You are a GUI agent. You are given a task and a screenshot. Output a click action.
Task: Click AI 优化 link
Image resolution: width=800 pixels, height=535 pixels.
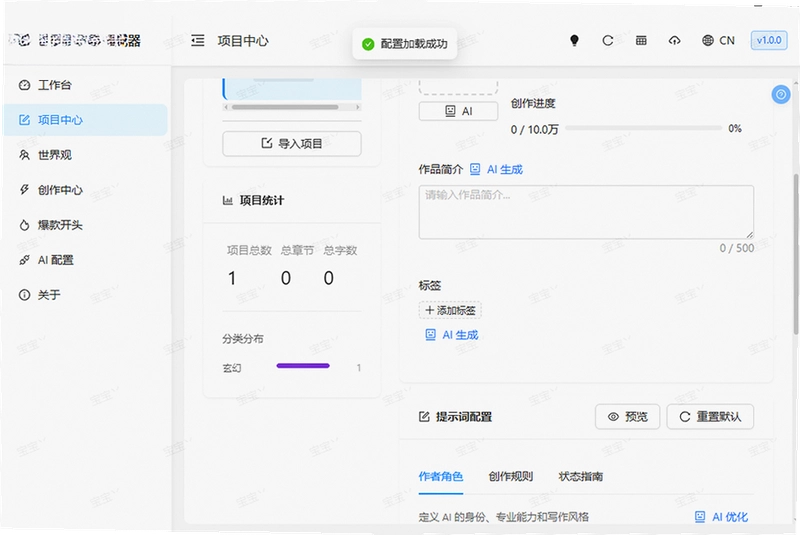721,517
